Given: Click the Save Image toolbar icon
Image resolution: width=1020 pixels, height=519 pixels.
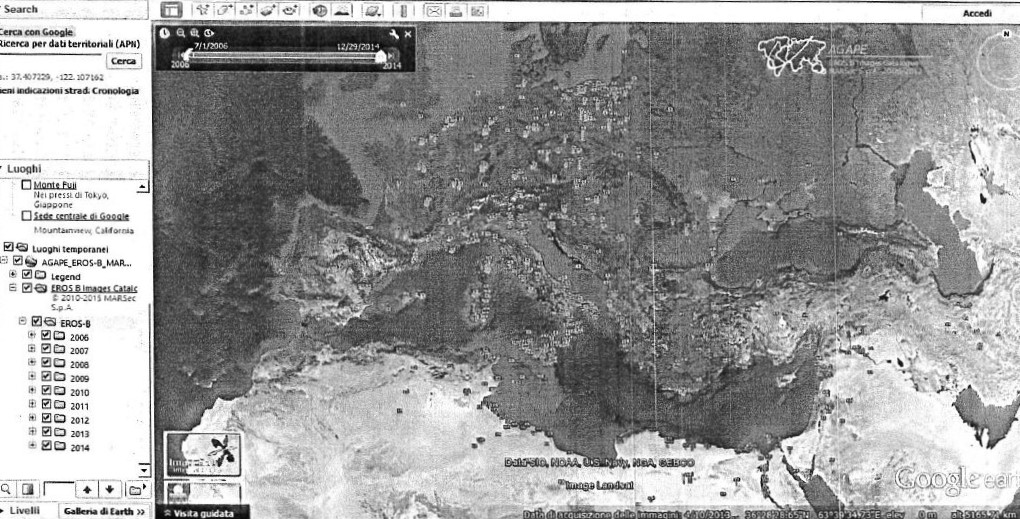Looking at the screenshot, I should (477, 10).
